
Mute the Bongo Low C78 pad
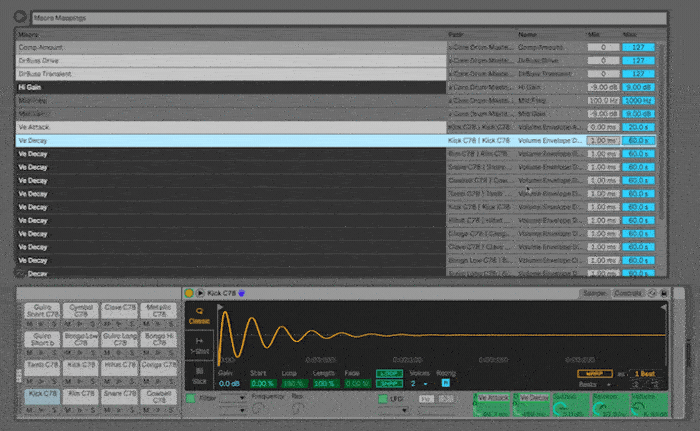pyautogui.click(x=68, y=352)
